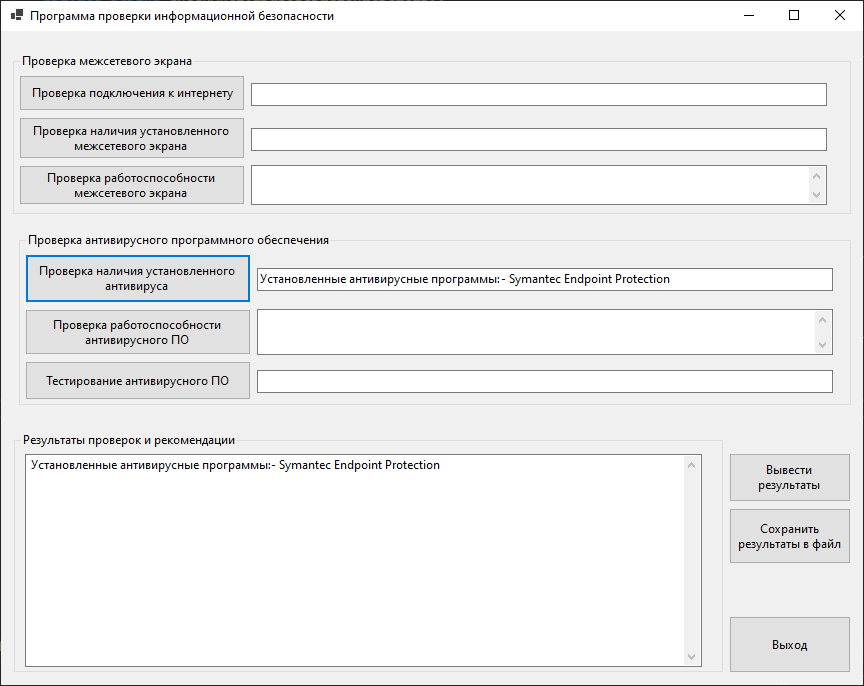Click 'Проверка межсетевого экрана' group label
This screenshot has width=864, height=686.
click(107, 61)
